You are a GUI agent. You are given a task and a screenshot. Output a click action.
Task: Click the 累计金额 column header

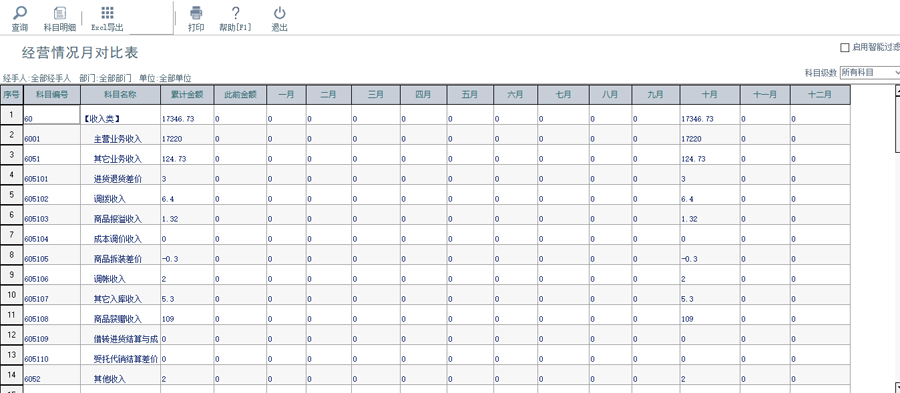tap(188, 95)
